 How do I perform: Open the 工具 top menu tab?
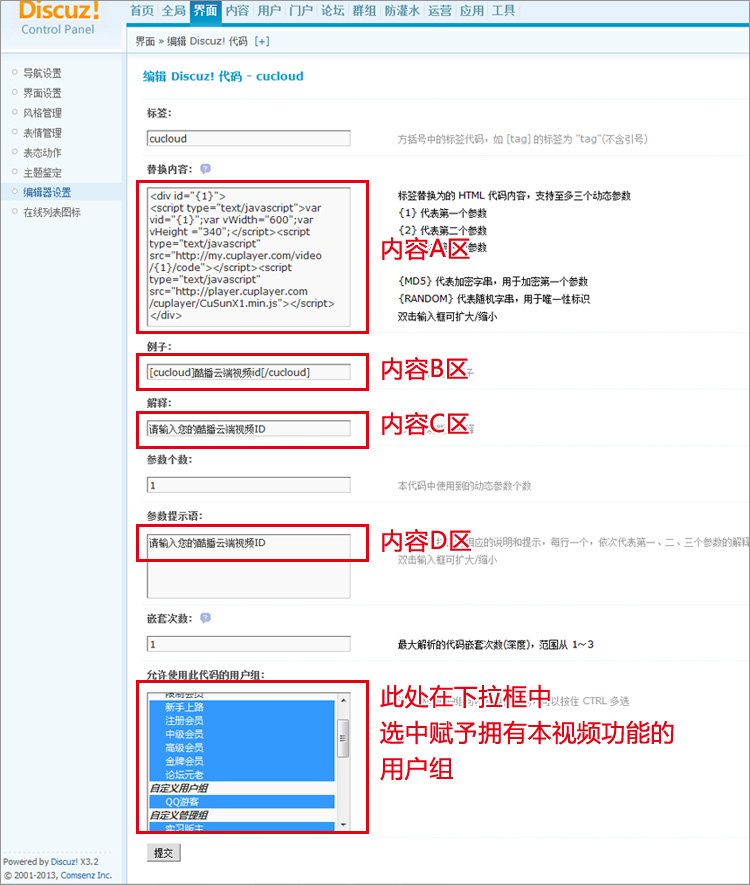tap(504, 11)
